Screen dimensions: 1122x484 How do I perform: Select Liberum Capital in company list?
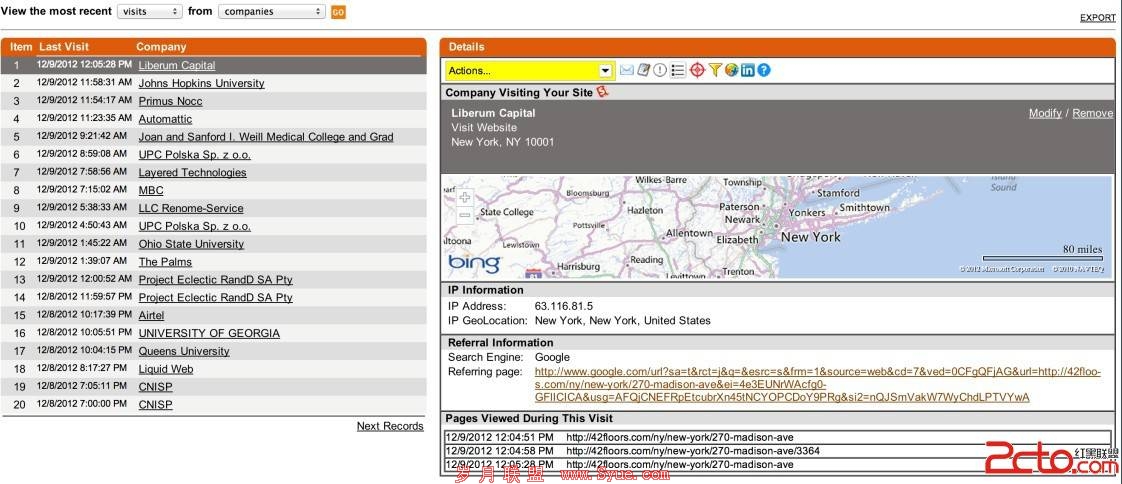[177, 65]
